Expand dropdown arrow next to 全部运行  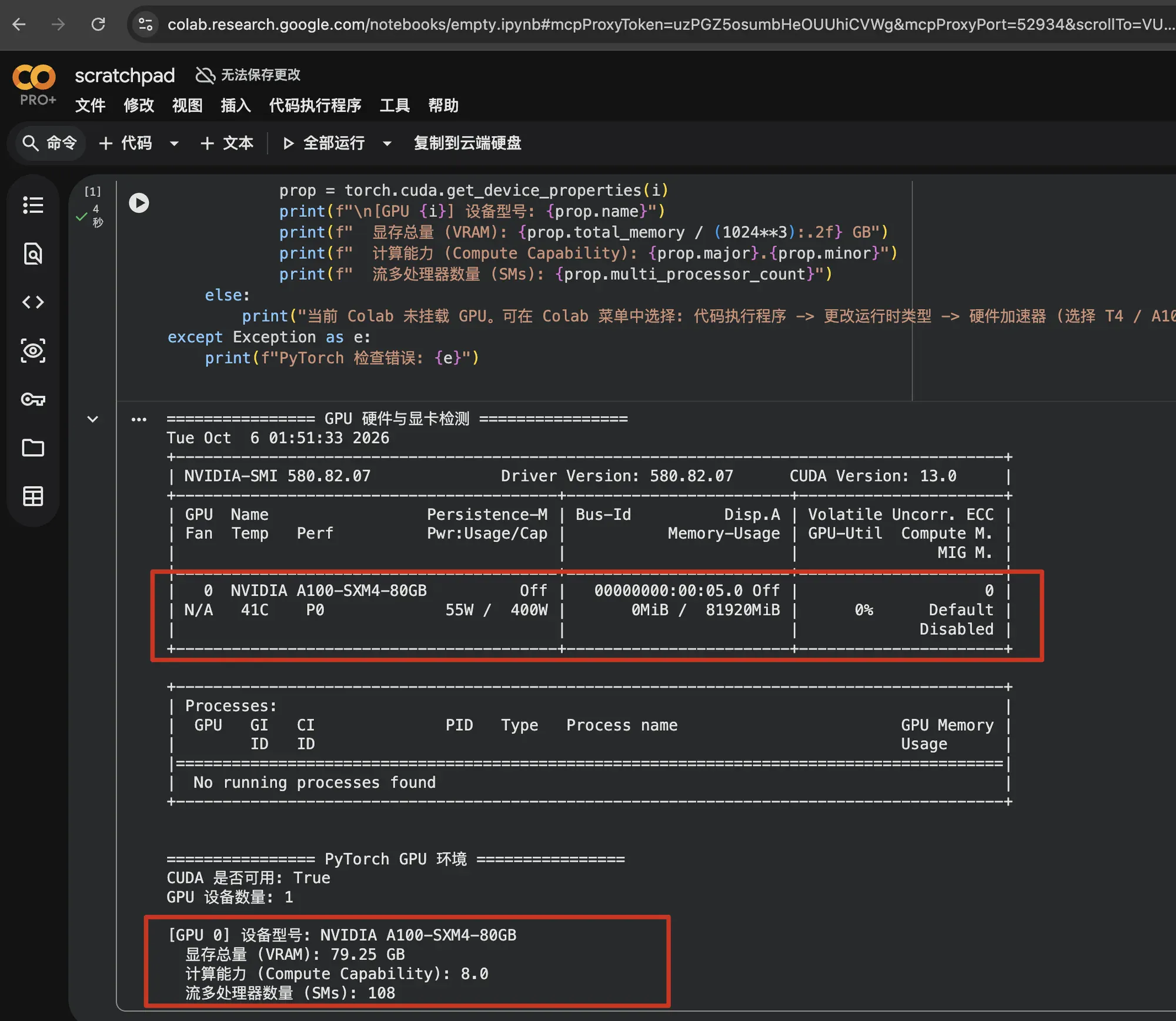387,143
